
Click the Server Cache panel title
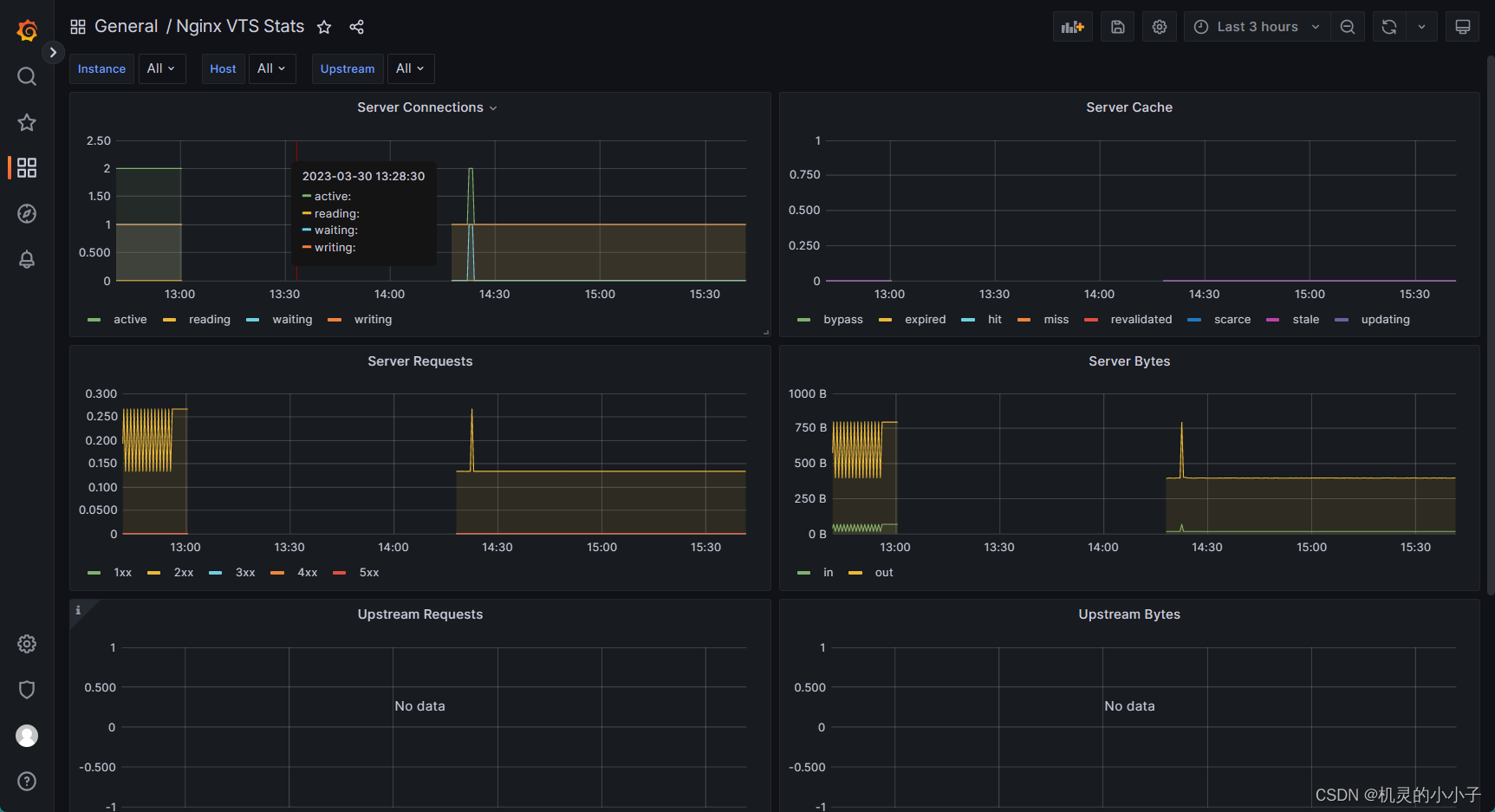tap(1129, 107)
